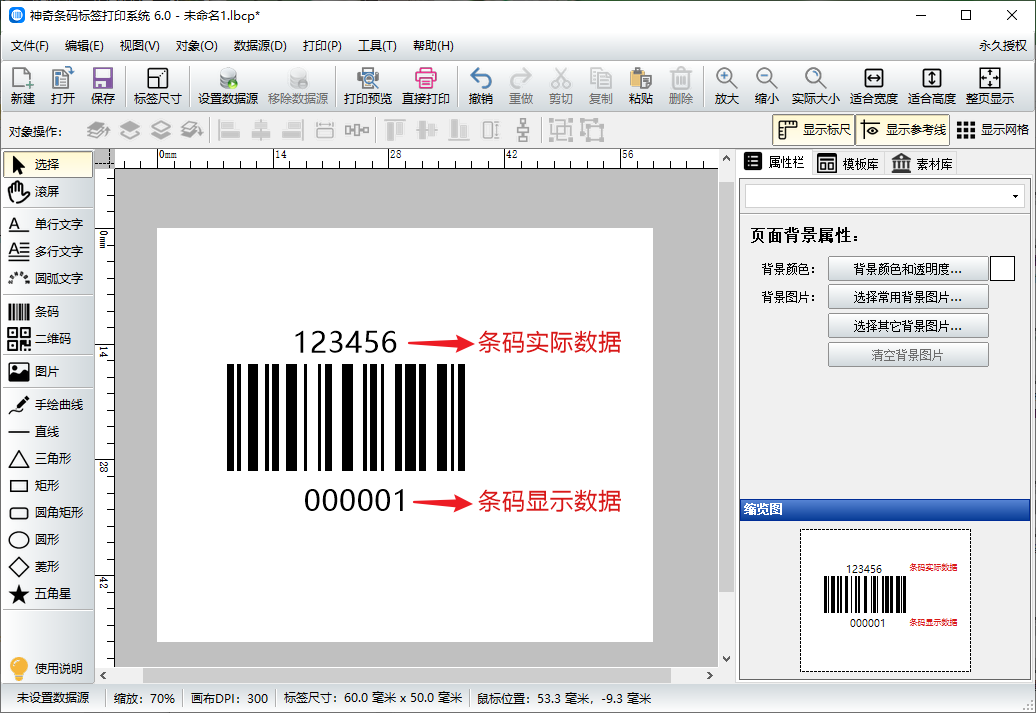Click 选择常用背景图片... button

click(908, 297)
